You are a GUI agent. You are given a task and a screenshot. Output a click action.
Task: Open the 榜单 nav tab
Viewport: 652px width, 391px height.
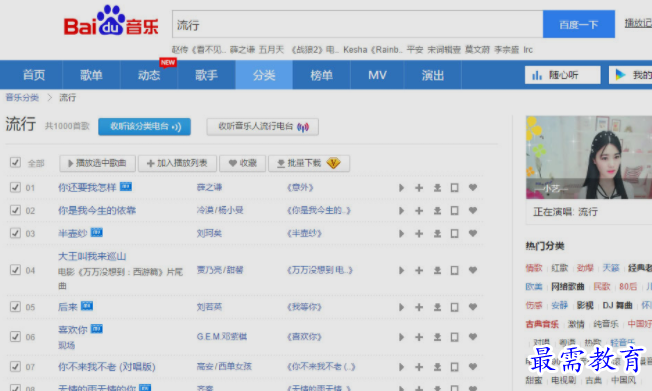coord(321,75)
